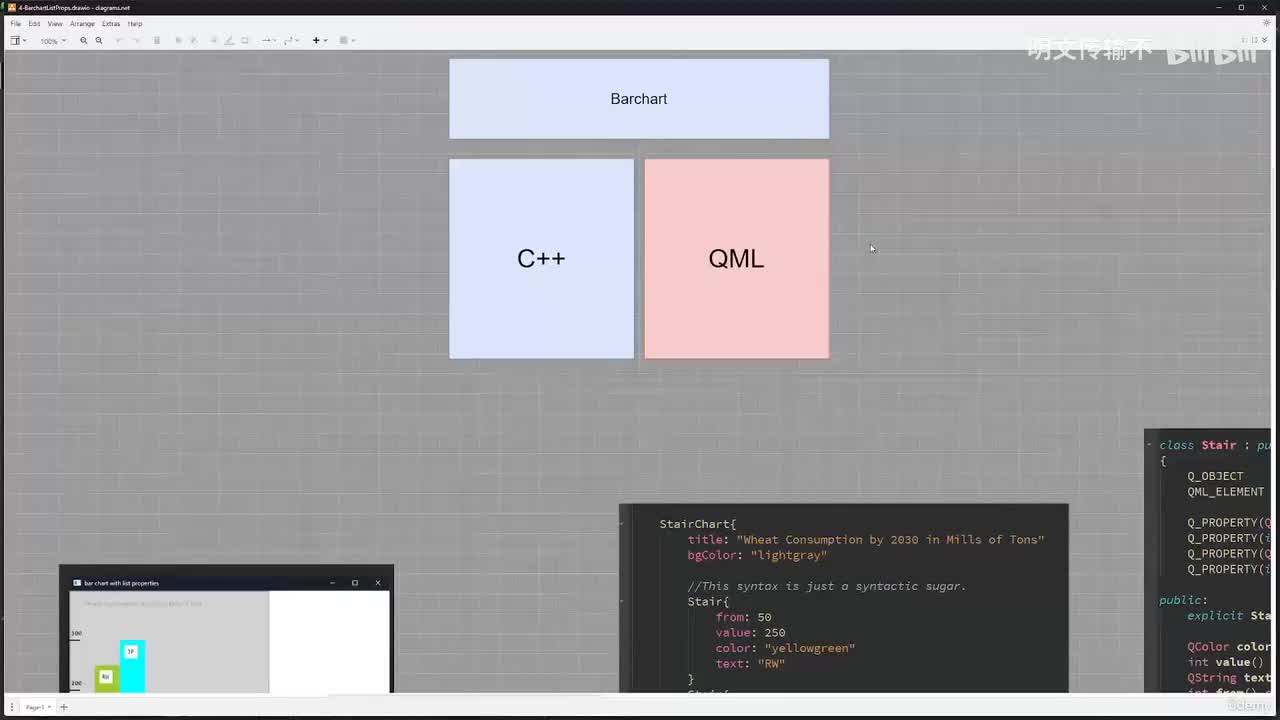The image size is (1280, 720).
Task: Click the fill color bucket icon
Action: pos(214,41)
